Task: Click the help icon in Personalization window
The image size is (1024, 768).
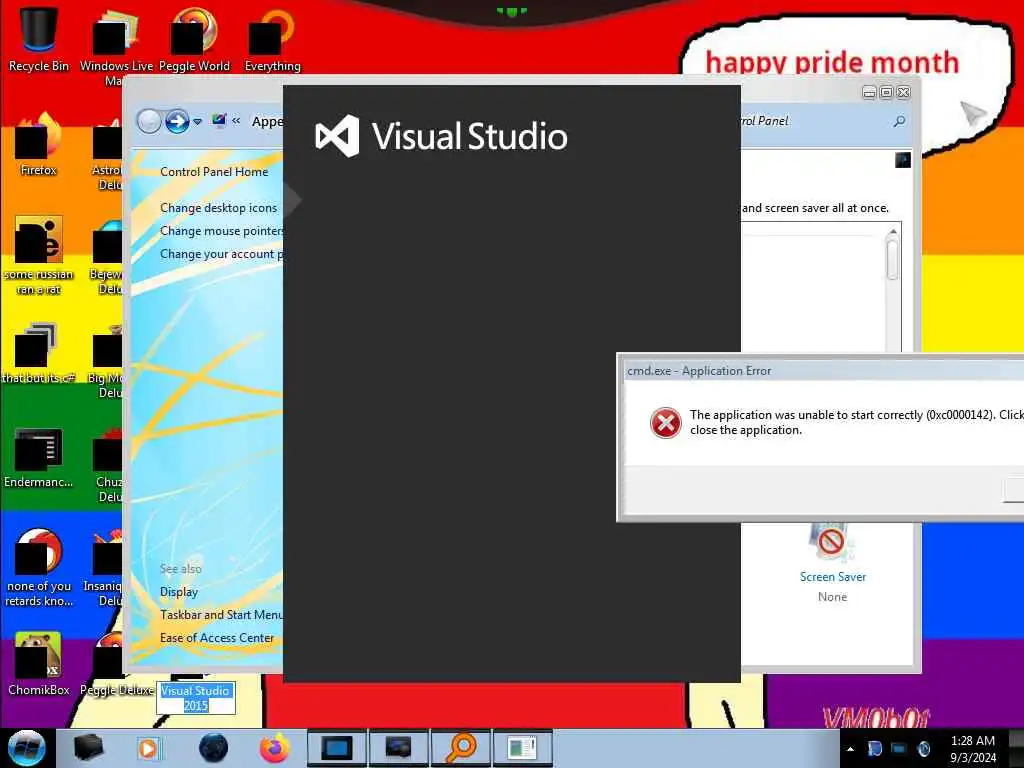Action: [903, 160]
